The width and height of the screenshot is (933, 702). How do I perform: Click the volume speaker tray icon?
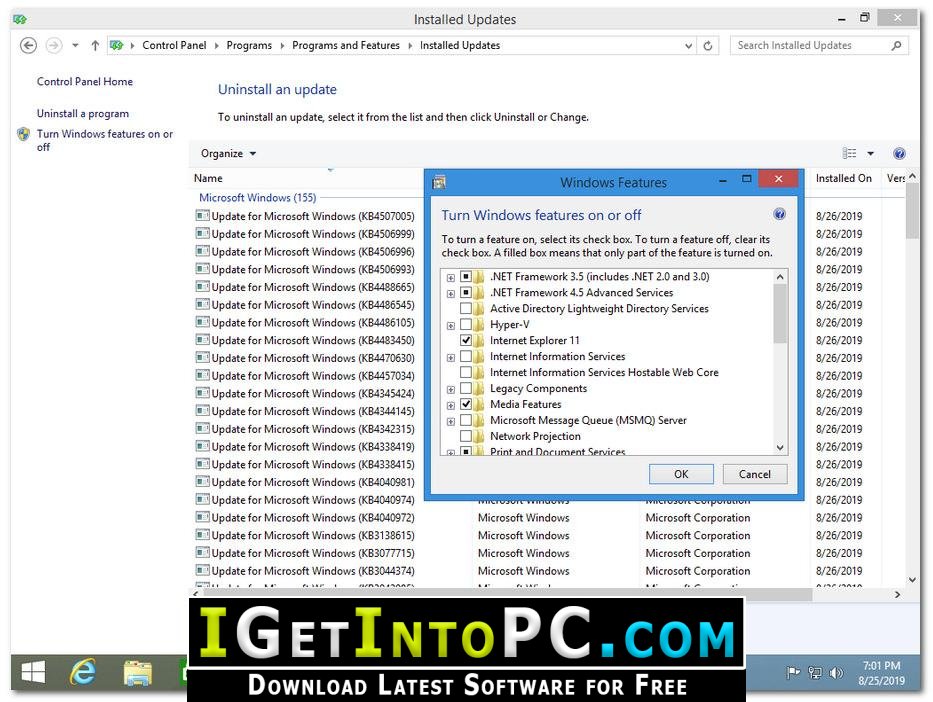click(836, 673)
